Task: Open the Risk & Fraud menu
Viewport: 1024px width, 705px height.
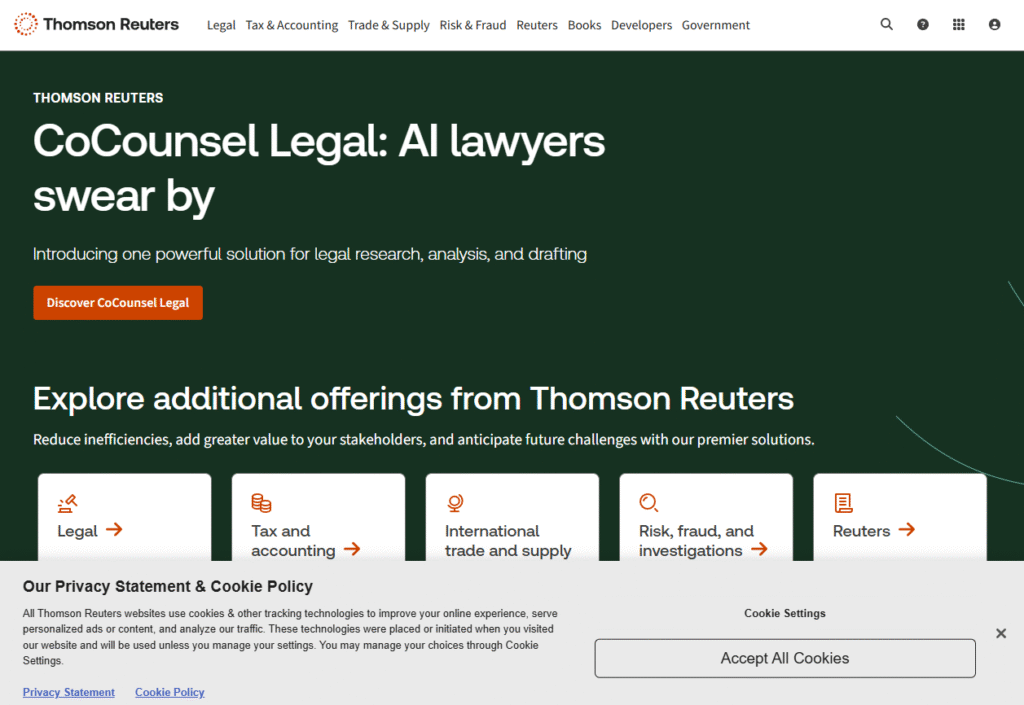Action: [x=473, y=25]
